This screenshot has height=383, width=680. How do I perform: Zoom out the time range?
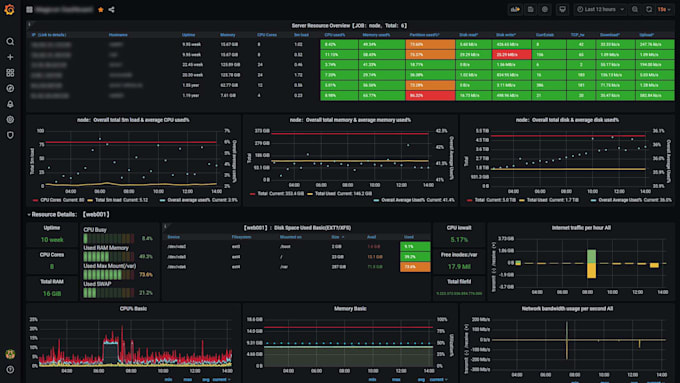(635, 9)
